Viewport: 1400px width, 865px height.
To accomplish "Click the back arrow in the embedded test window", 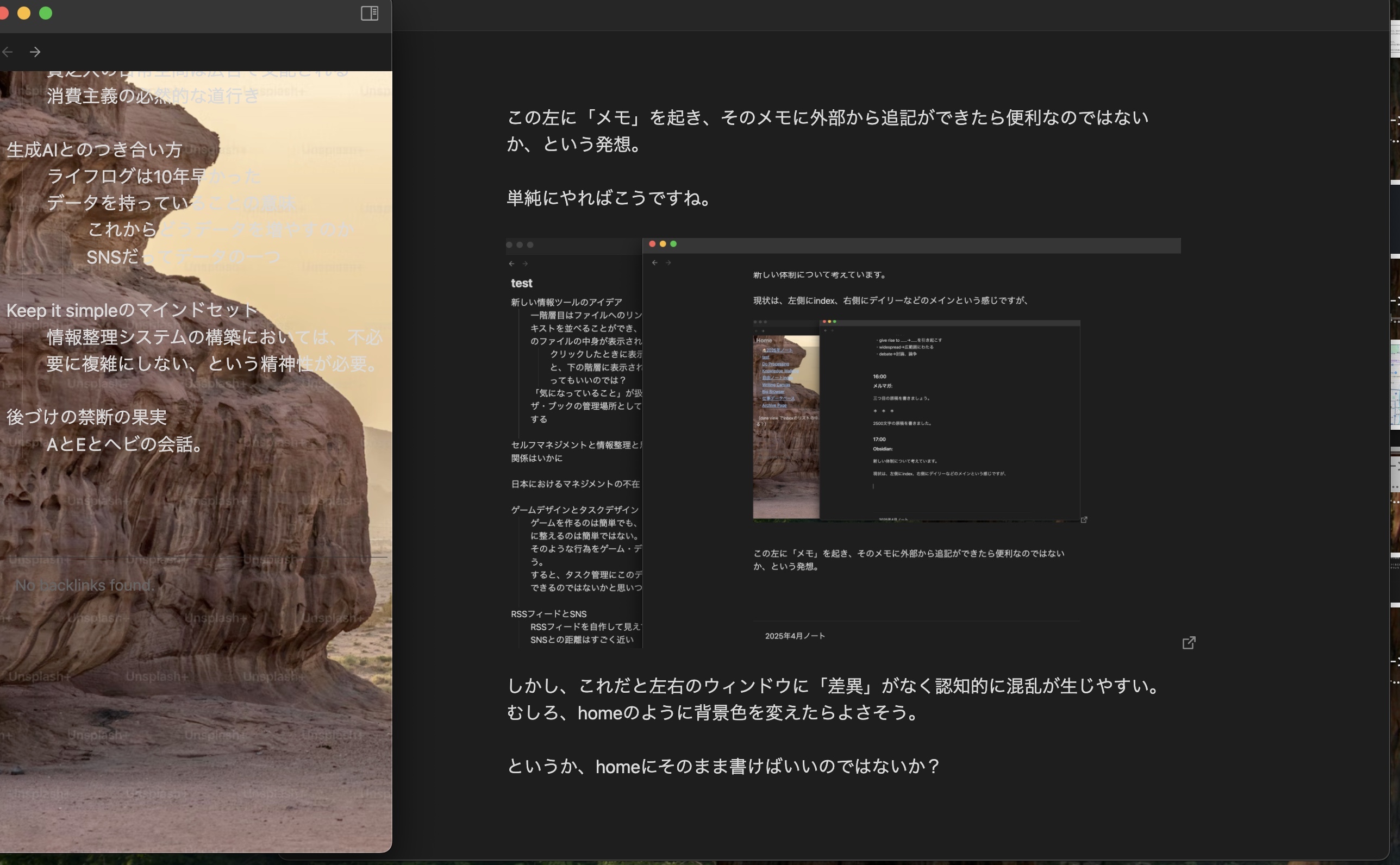I will (x=511, y=264).
